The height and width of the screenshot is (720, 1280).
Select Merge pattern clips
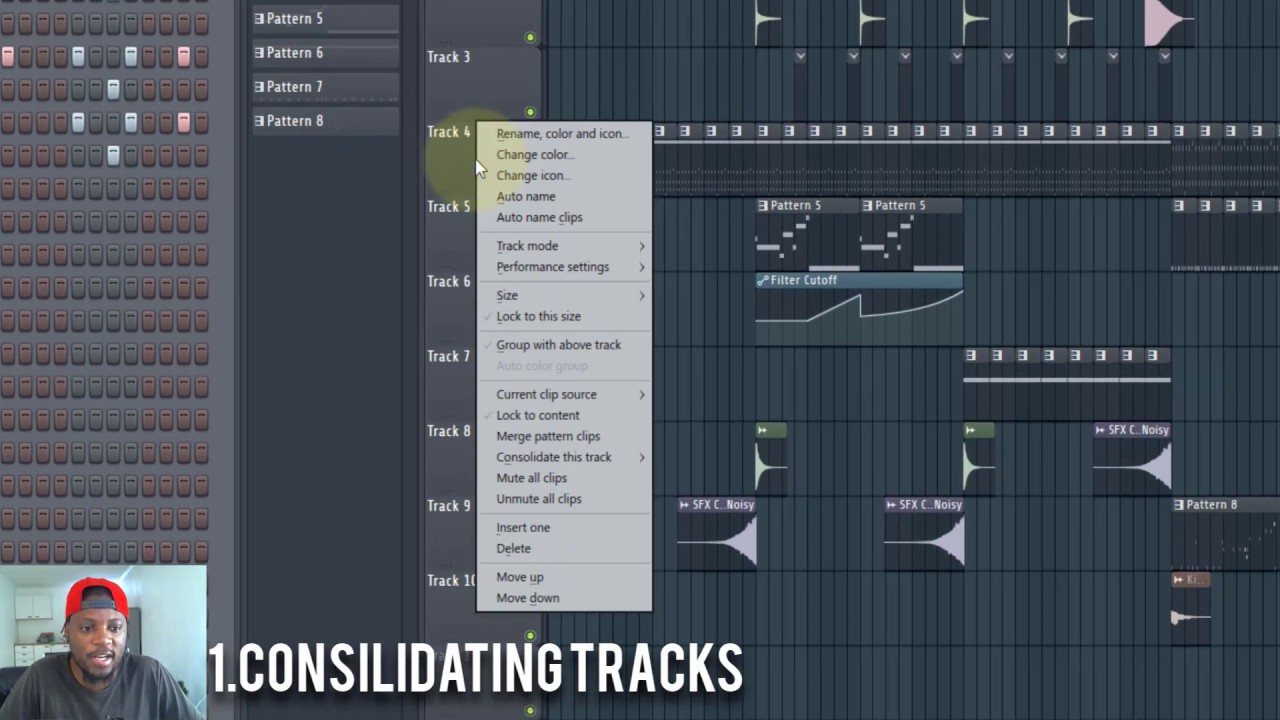click(x=548, y=436)
